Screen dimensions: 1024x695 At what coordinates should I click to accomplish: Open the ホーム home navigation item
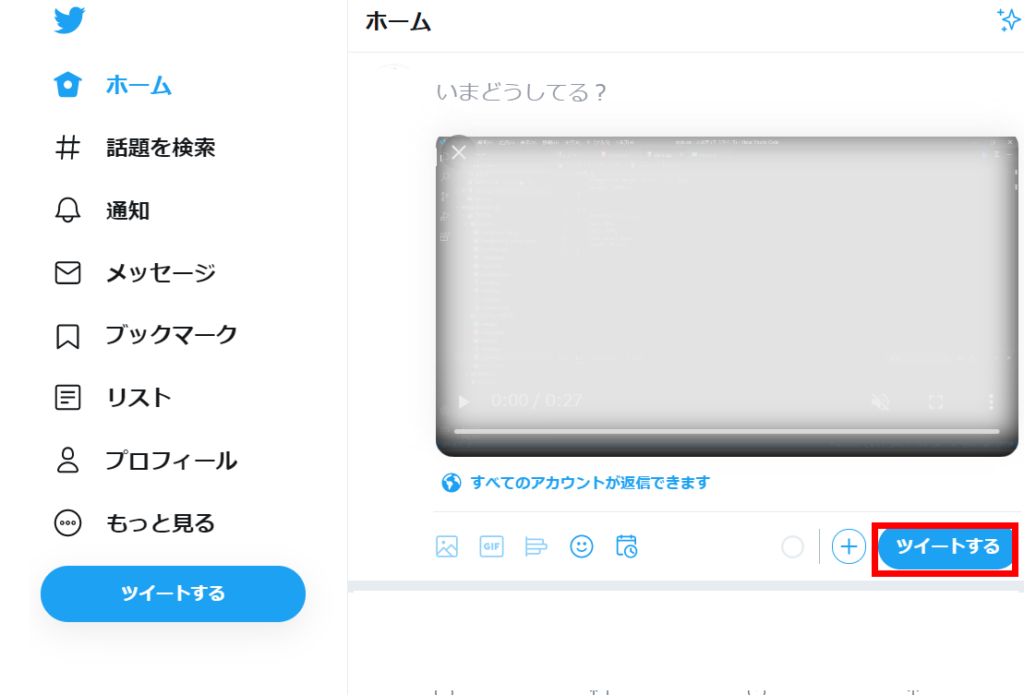point(112,85)
